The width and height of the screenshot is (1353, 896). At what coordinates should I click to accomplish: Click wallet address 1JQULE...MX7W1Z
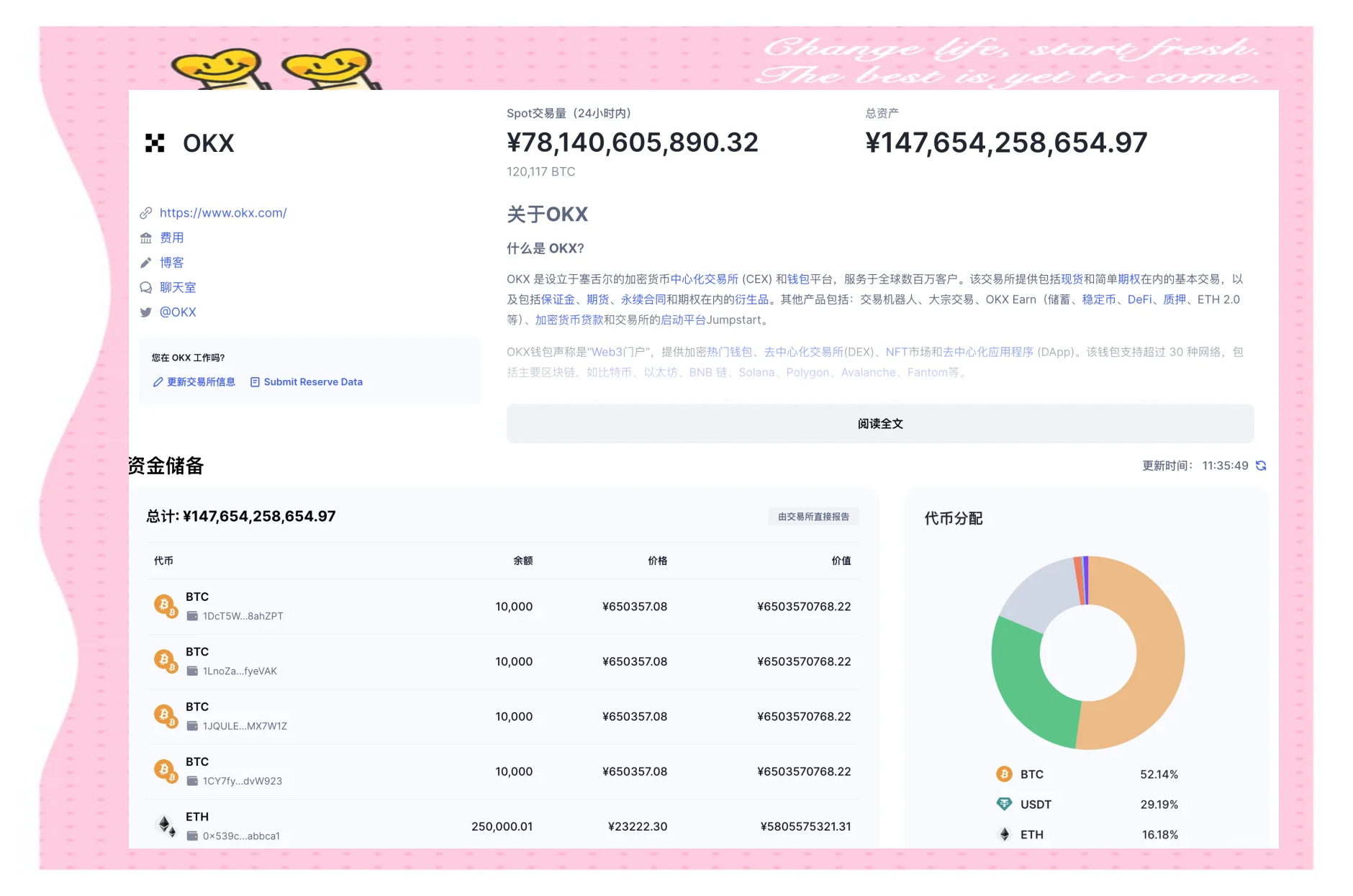pyautogui.click(x=245, y=726)
